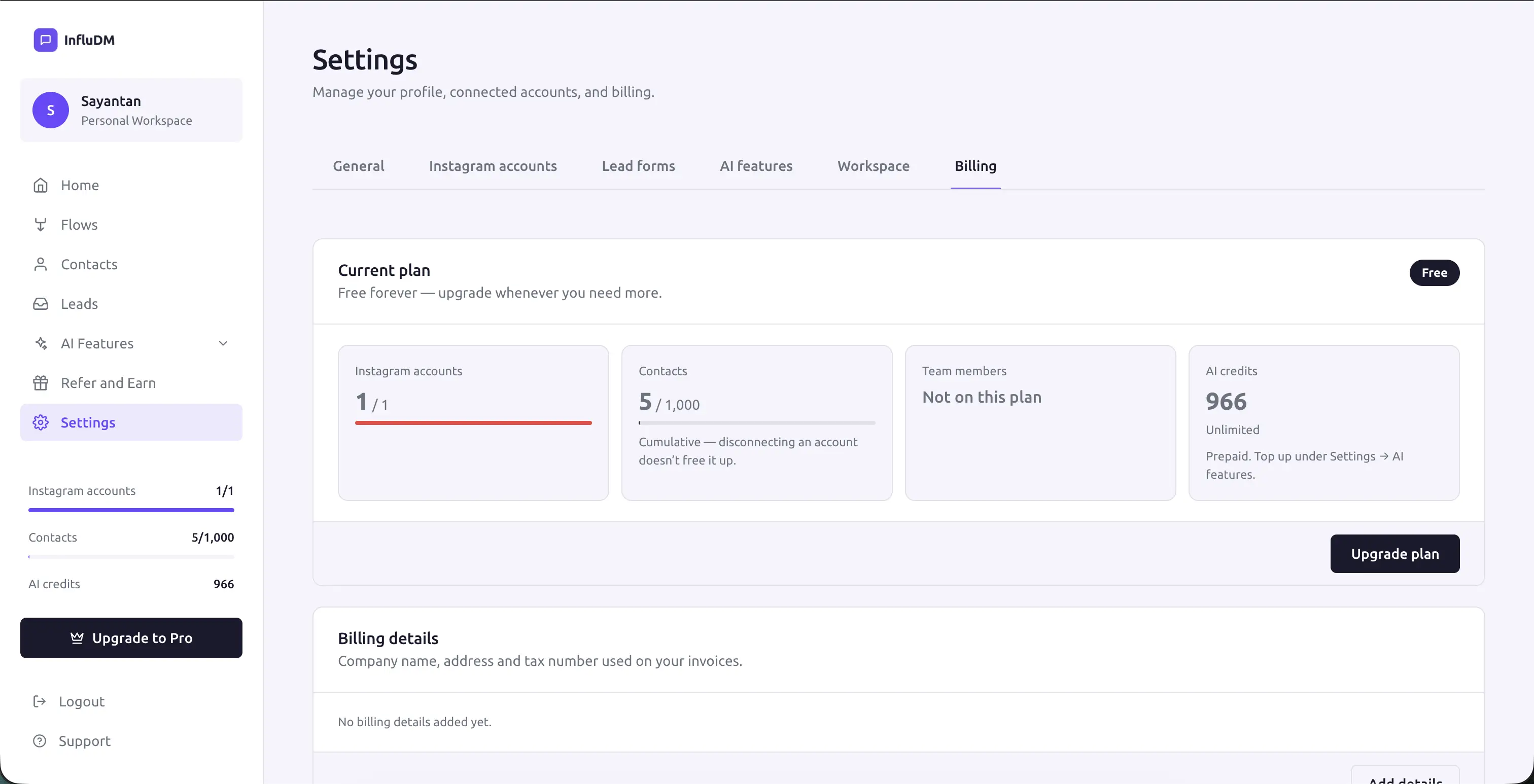Open Leads via its inbox icon

click(41, 304)
